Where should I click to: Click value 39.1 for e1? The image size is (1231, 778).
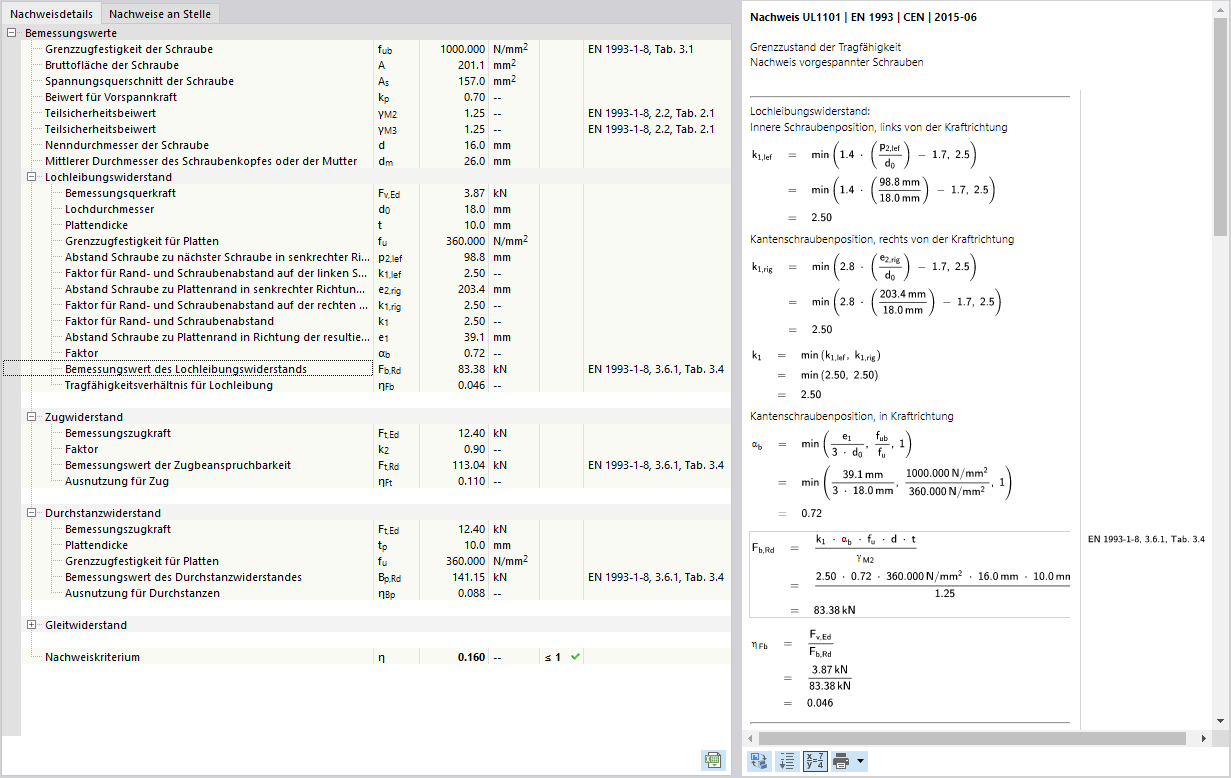[x=475, y=337]
